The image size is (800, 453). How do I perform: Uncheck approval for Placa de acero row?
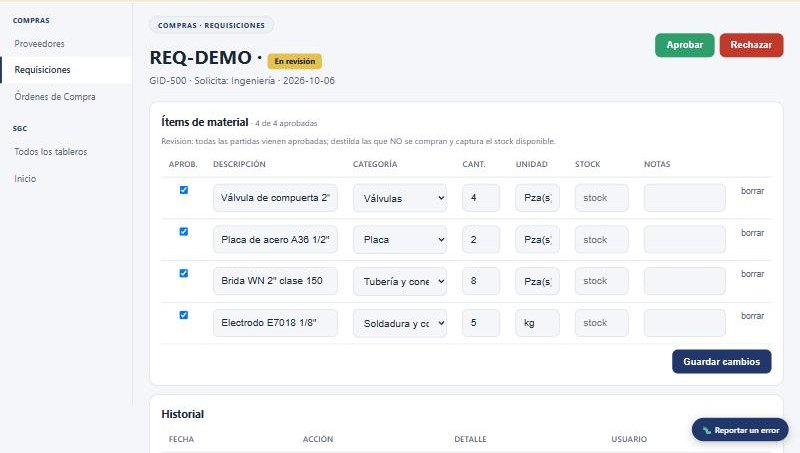click(x=184, y=232)
